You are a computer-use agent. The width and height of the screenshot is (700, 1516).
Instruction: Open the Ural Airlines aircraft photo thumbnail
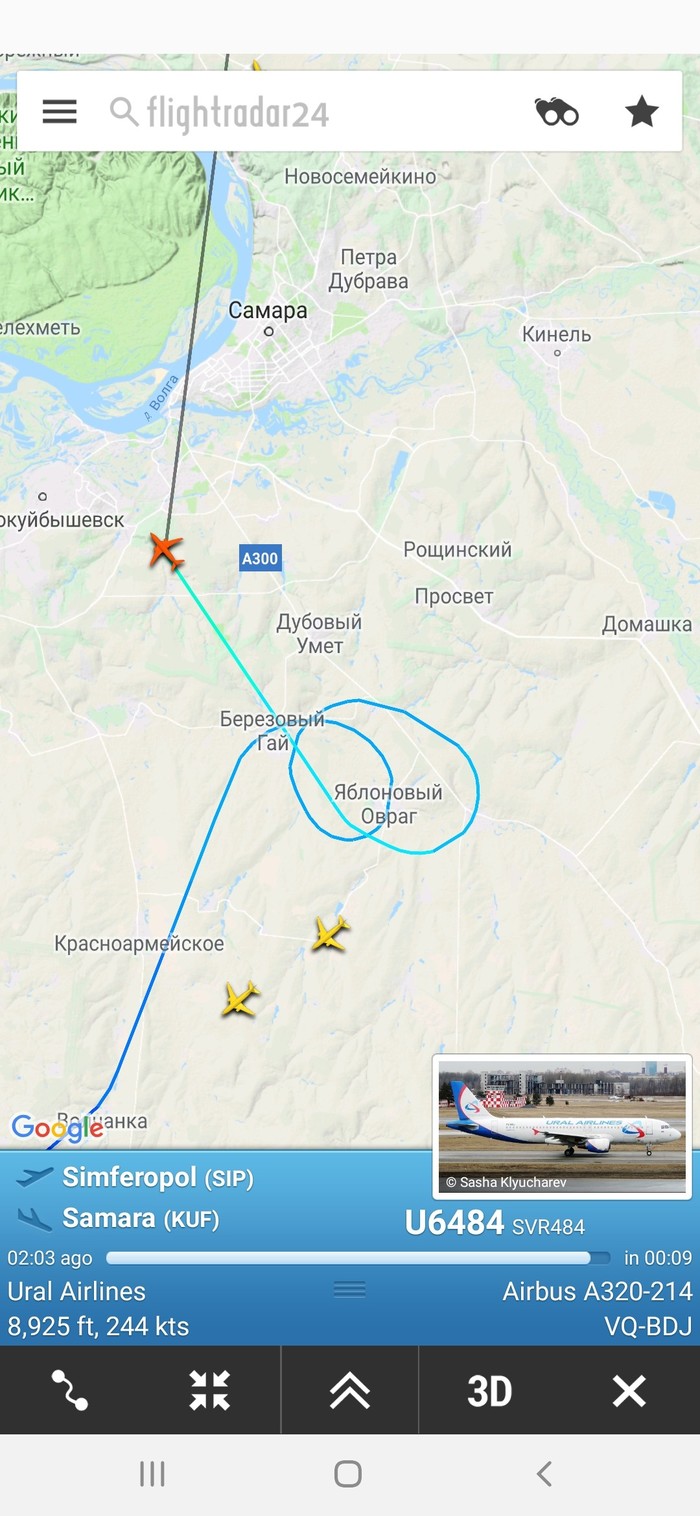(x=563, y=1126)
